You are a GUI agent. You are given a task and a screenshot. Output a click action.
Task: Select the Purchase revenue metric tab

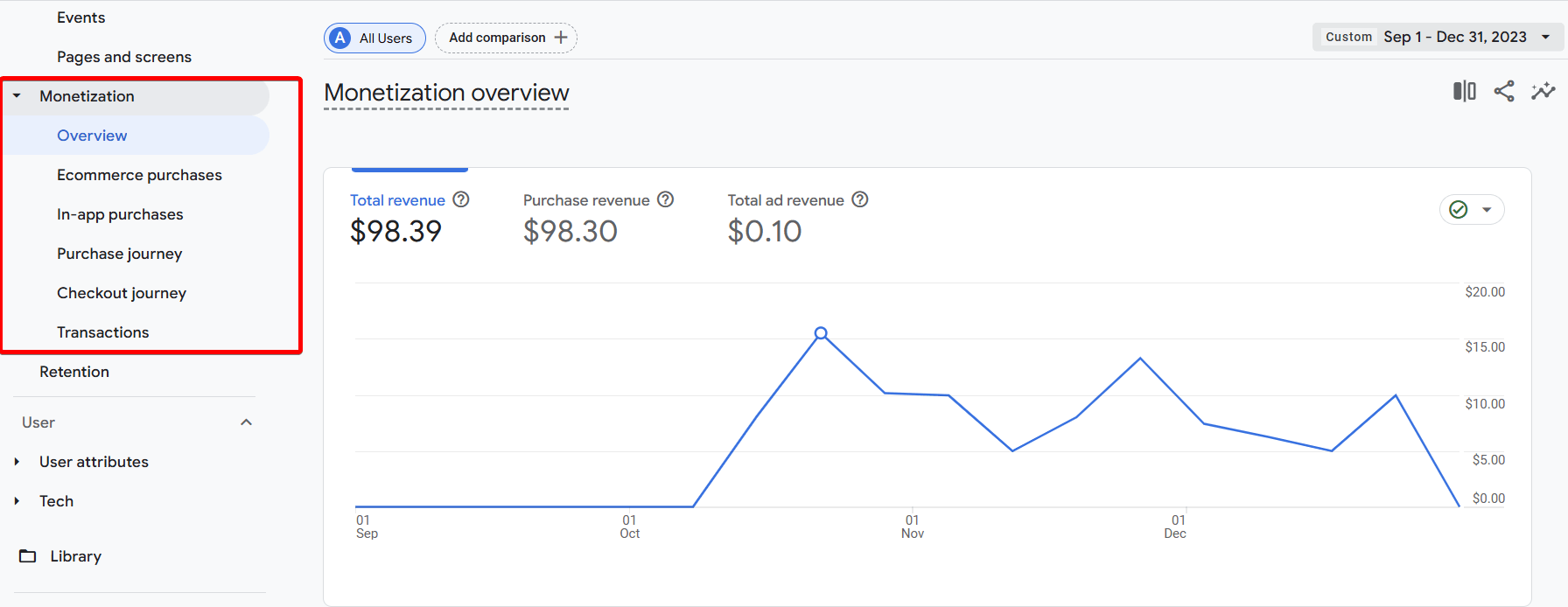pos(598,216)
